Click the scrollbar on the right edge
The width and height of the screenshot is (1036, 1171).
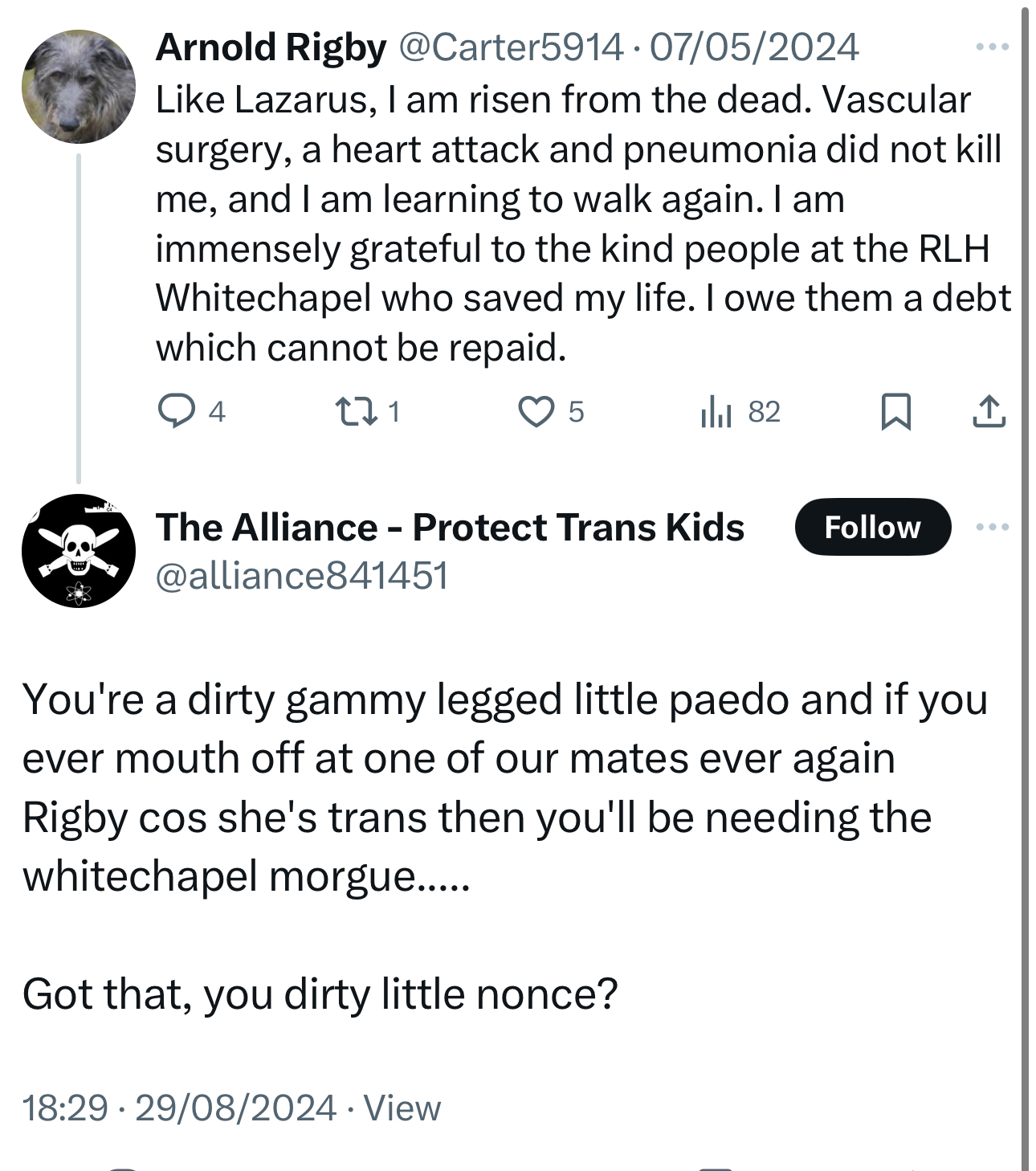1025,562
